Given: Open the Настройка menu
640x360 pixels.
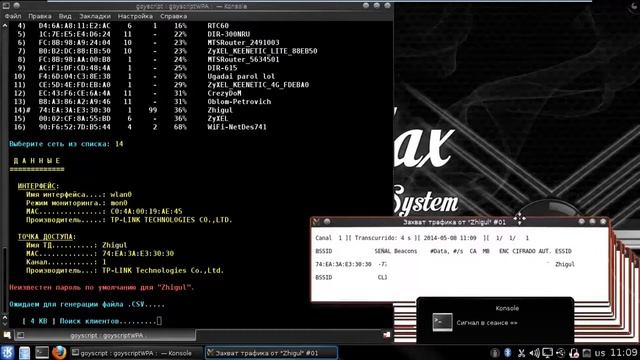Looking at the screenshot, I should [x=135, y=16].
